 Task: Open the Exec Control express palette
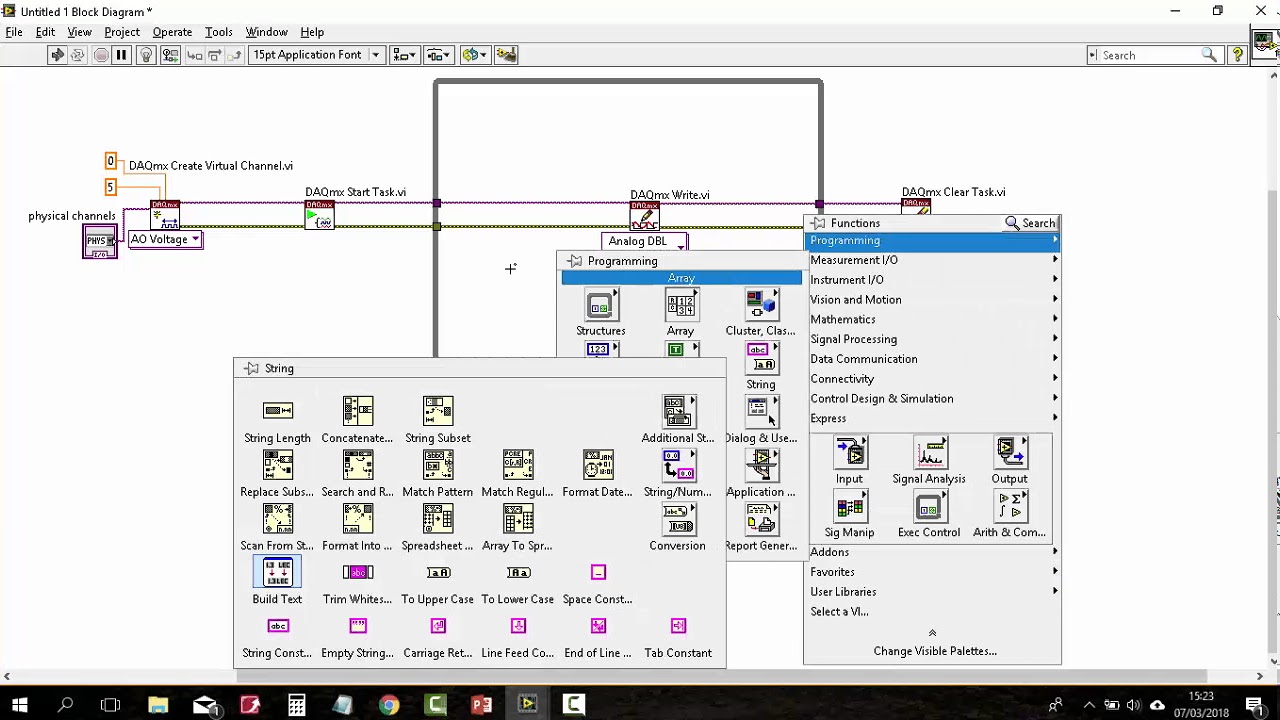[x=929, y=507]
